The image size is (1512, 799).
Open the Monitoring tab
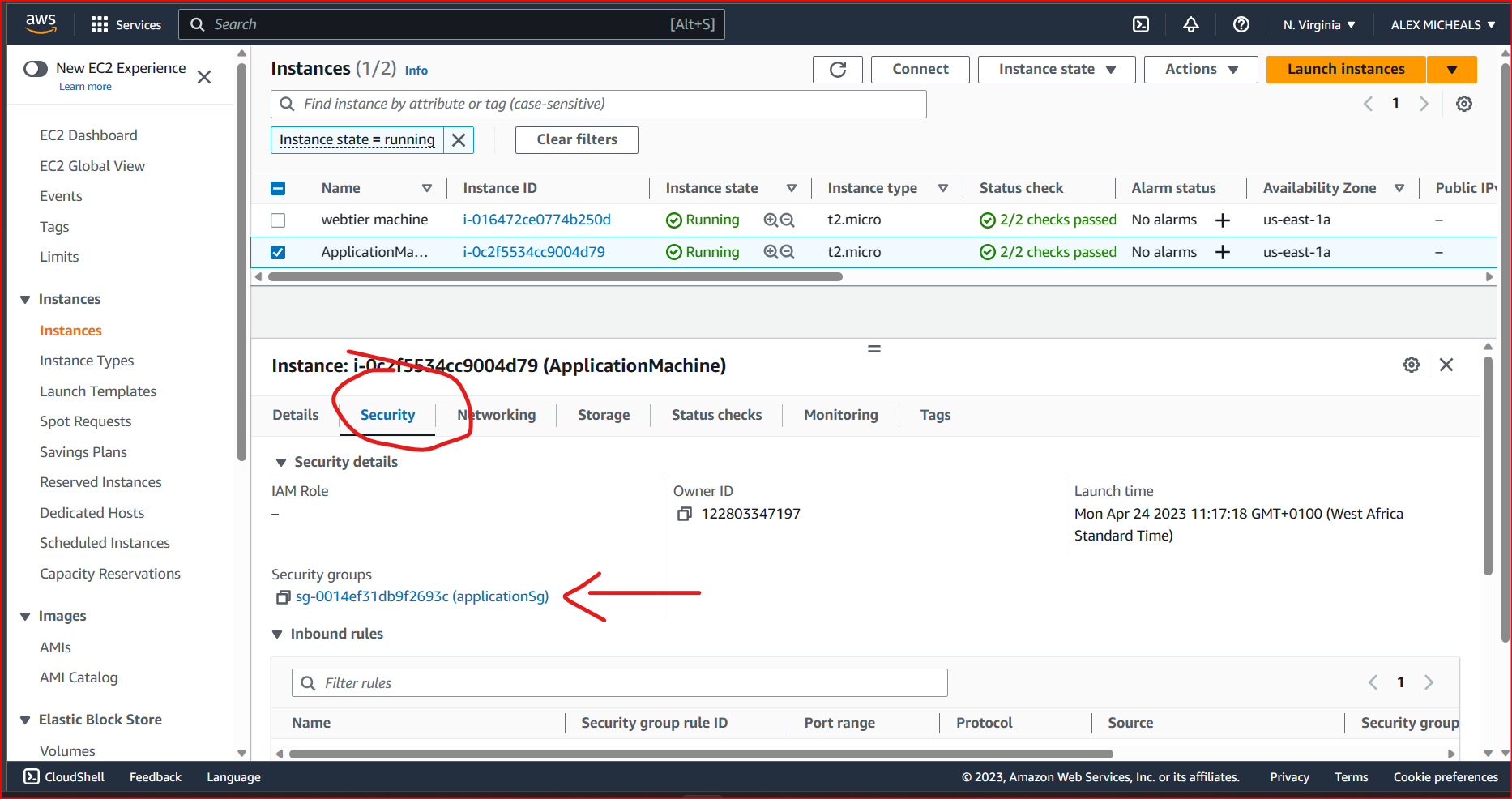click(x=840, y=415)
